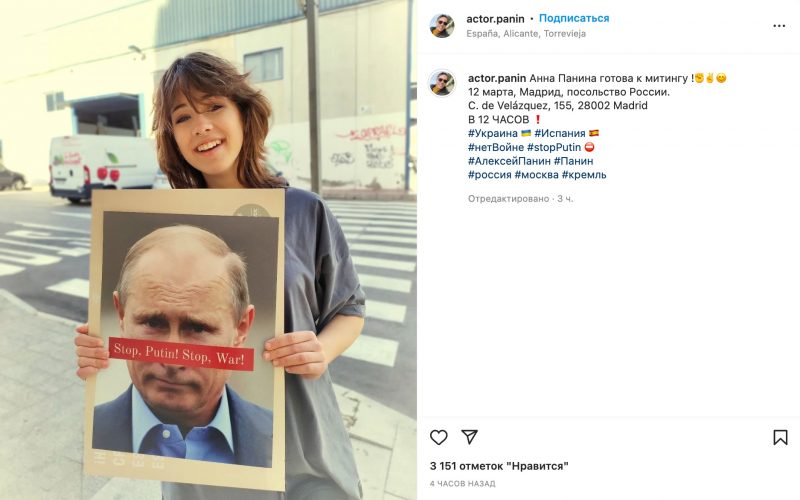This screenshot has width=800, height=500.
Task: Open the #Испания hashtag
Action: pyautogui.click(x=560, y=133)
